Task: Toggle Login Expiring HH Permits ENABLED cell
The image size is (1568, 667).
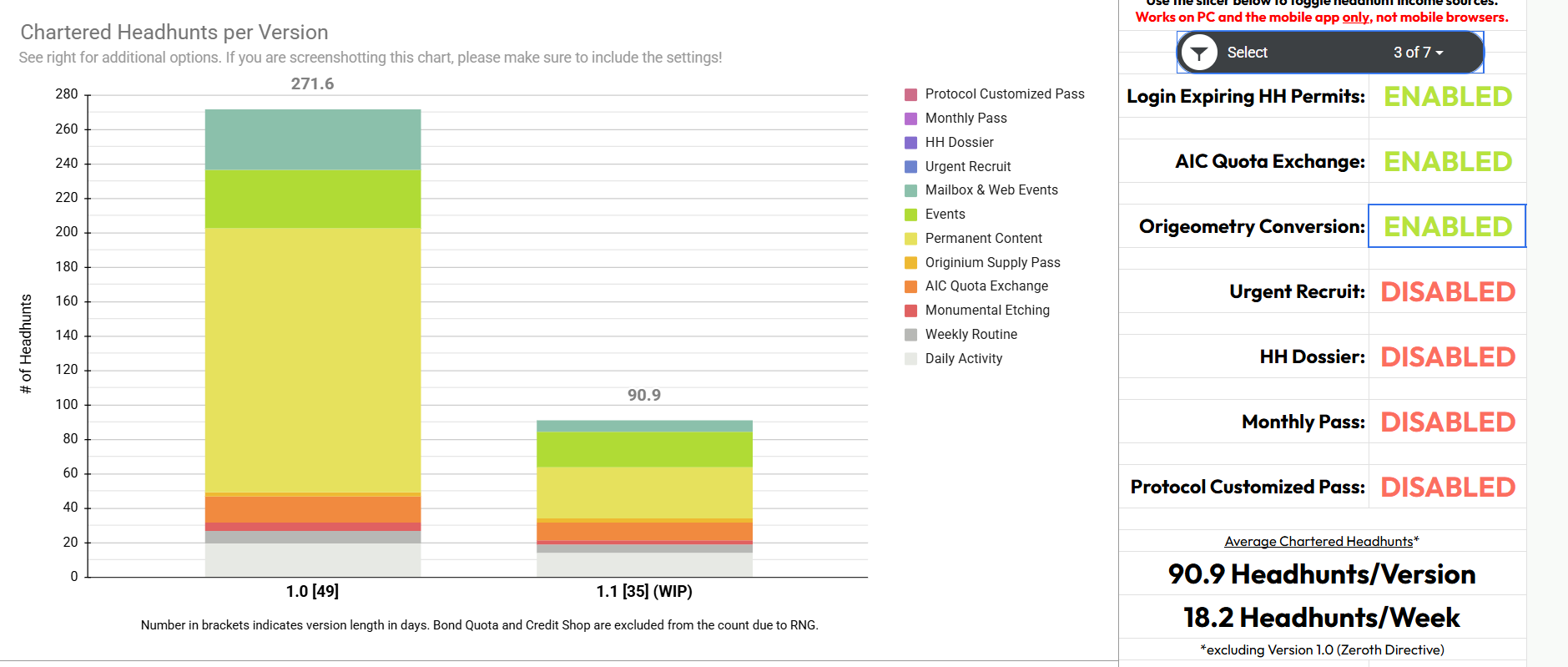Action: click(1447, 97)
